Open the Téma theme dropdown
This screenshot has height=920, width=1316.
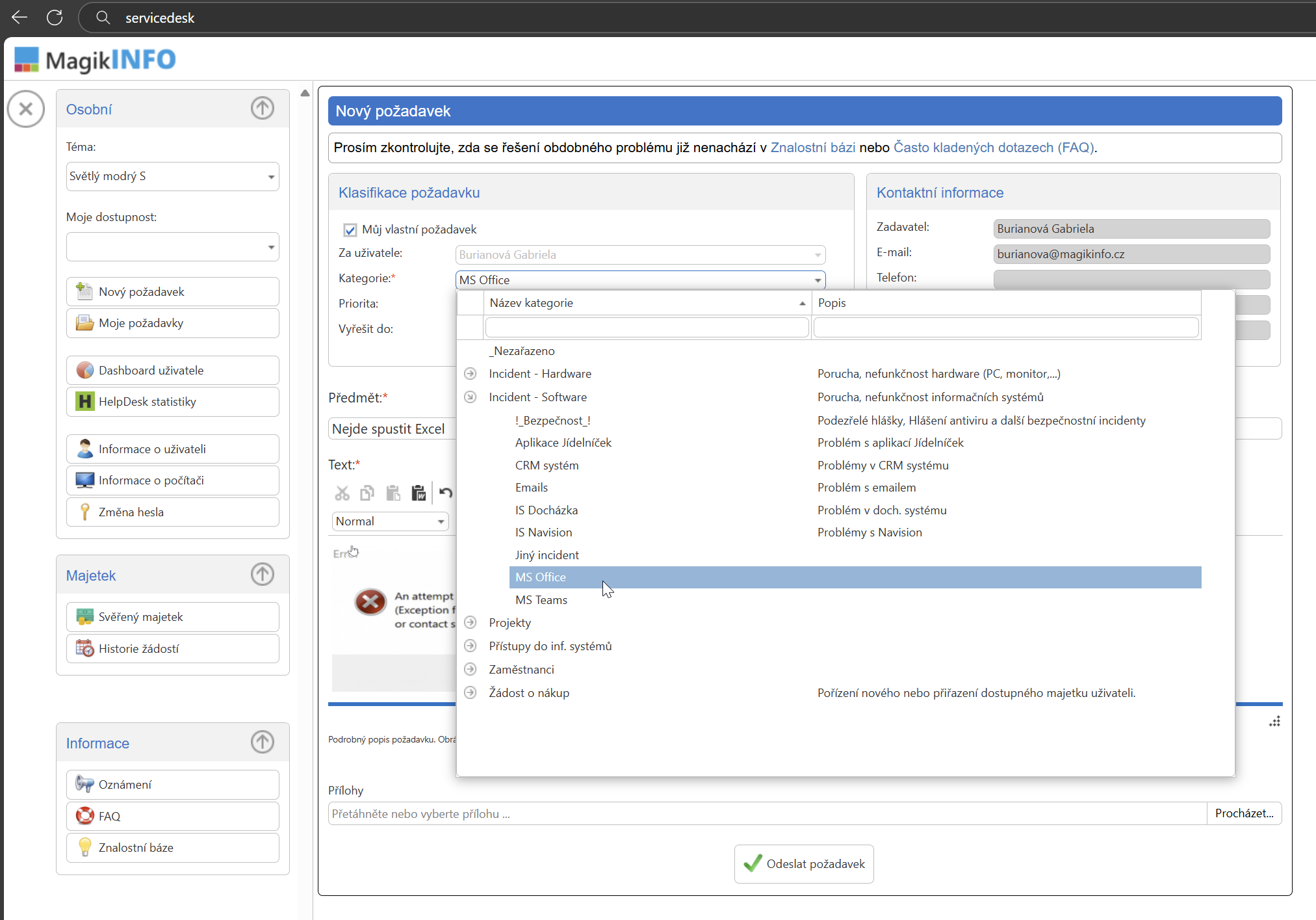pyautogui.click(x=172, y=176)
